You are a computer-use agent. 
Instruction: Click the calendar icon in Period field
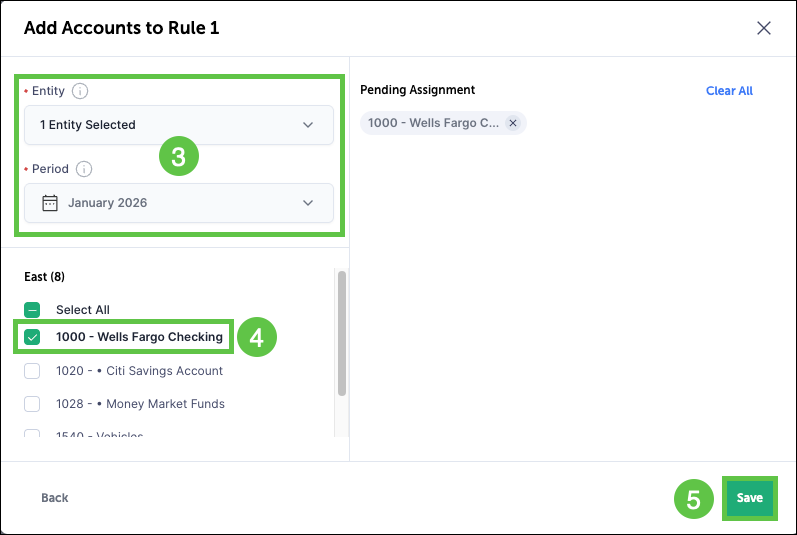pos(50,203)
